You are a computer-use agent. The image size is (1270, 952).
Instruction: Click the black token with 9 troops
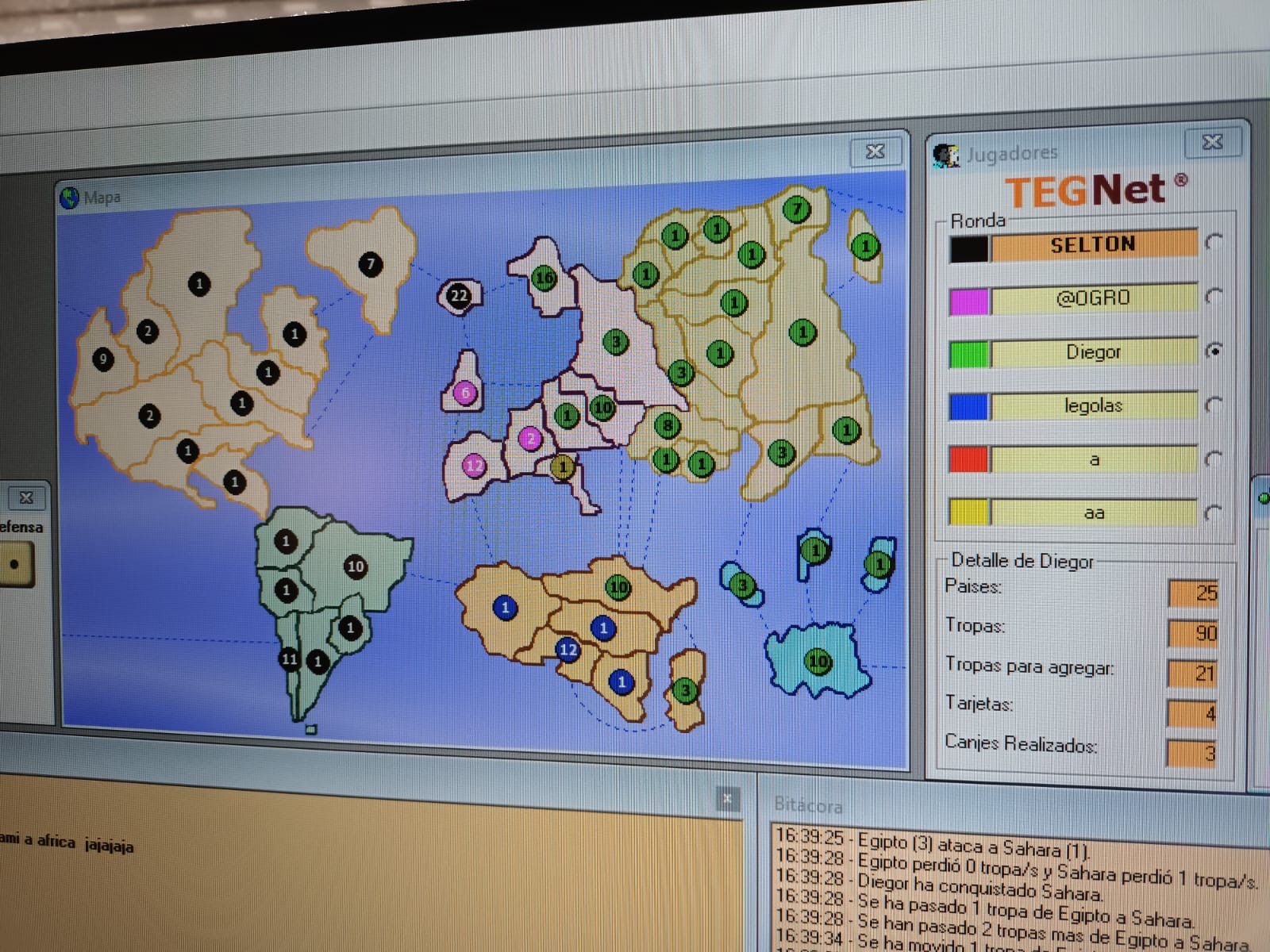[x=102, y=359]
